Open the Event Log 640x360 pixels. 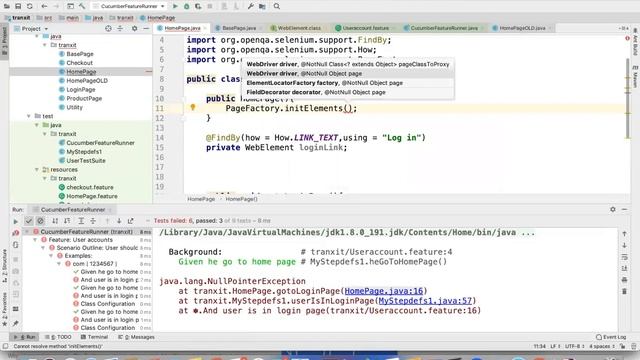[611, 337]
